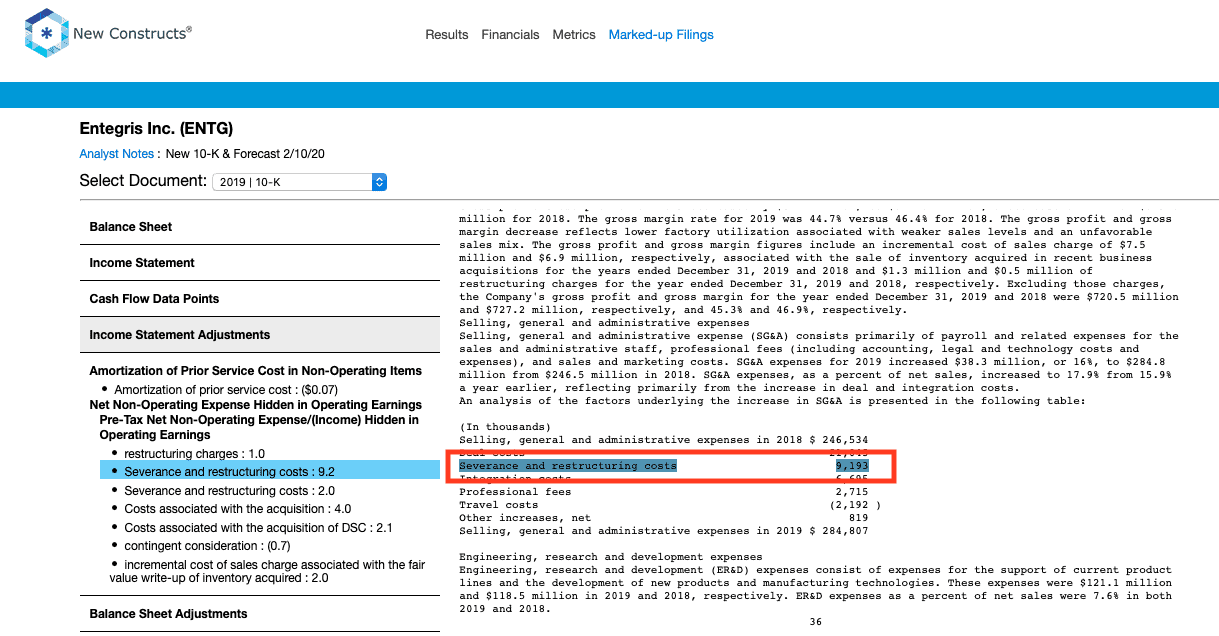Select Costs associated with the acquisition : 4.0
This screenshot has width=1219, height=636.
pyautogui.click(x=237, y=509)
